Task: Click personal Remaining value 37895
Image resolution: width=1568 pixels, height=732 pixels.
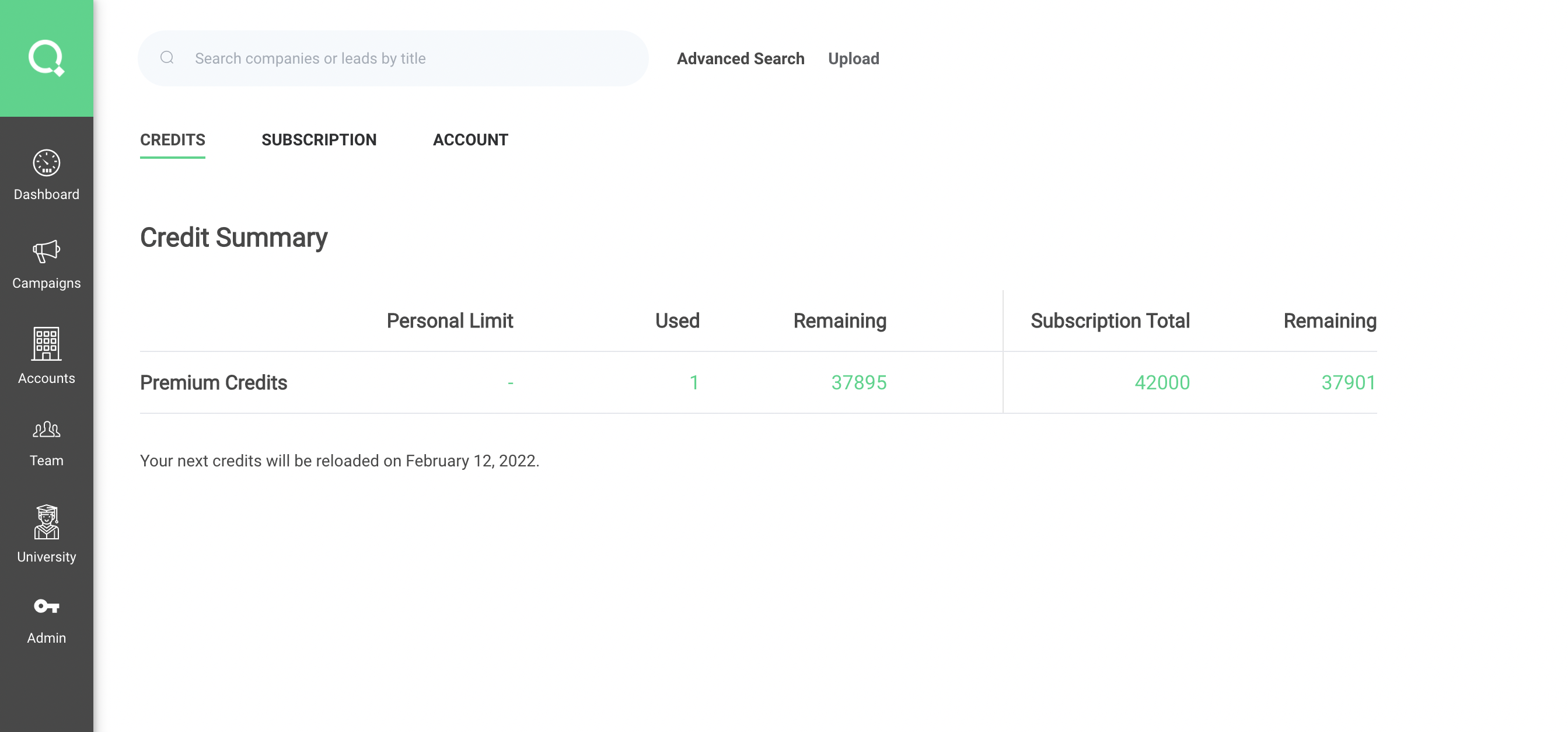Action: pyautogui.click(x=858, y=382)
